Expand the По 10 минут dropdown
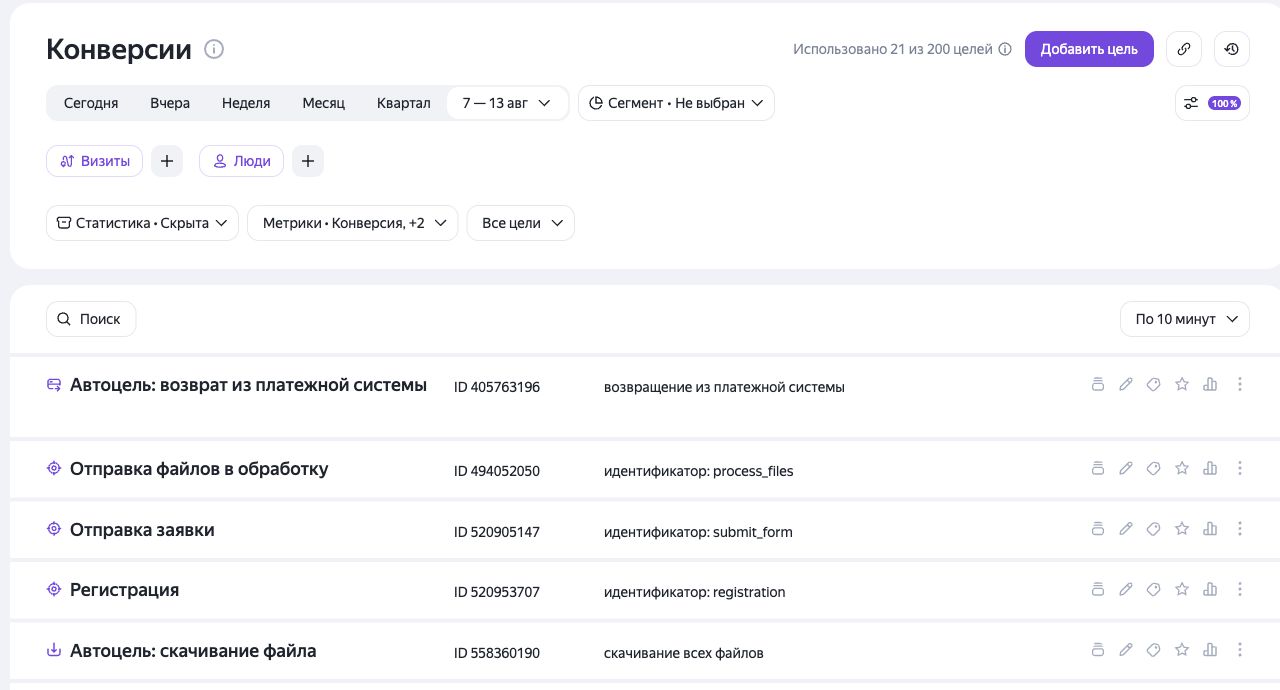Screen dimensions: 1280x690 coord(1185,319)
